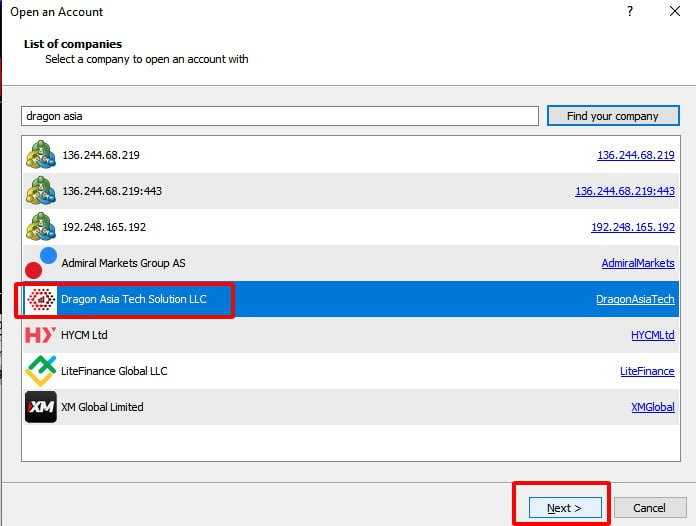Click the Admiral Markets red-blue dots logo
The image size is (696, 526).
click(41, 263)
